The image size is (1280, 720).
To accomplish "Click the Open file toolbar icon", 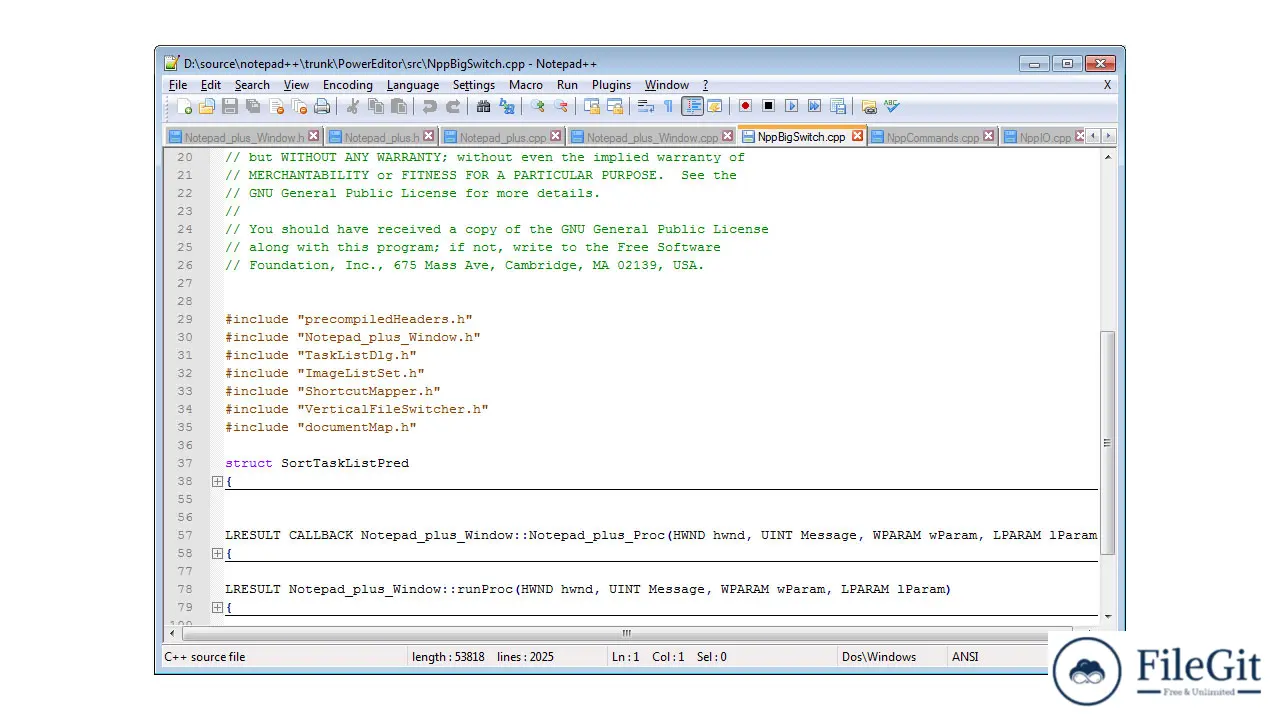I will (x=207, y=106).
